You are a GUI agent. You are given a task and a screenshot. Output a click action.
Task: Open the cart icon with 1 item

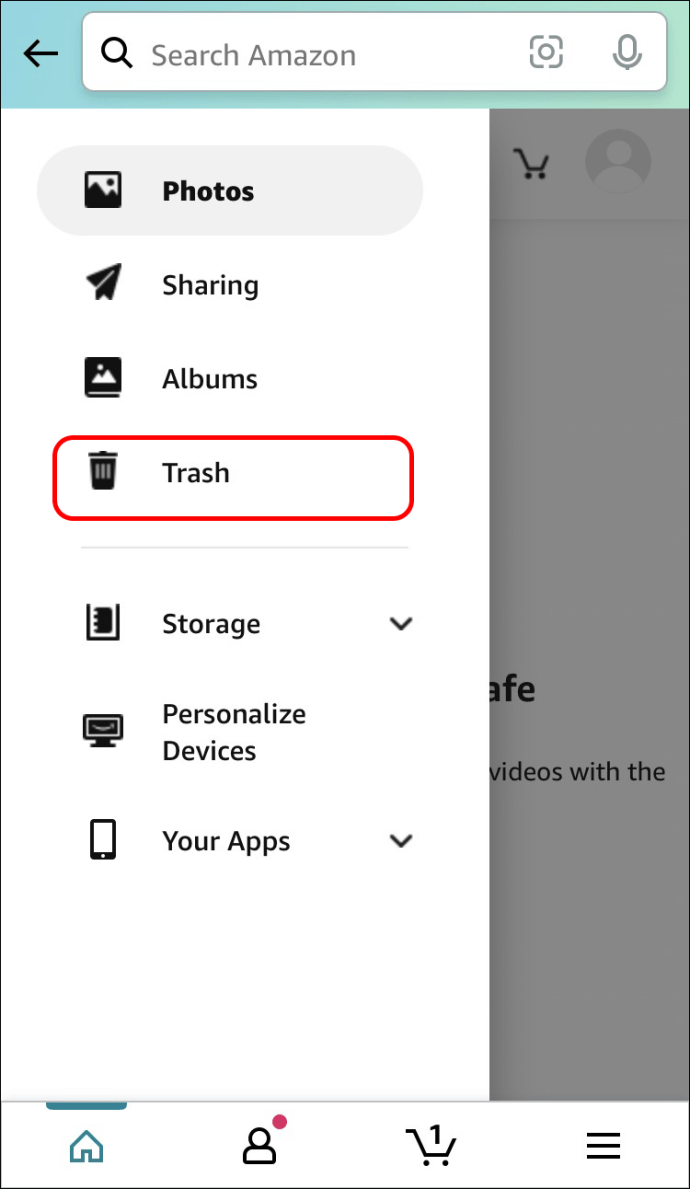click(431, 1145)
